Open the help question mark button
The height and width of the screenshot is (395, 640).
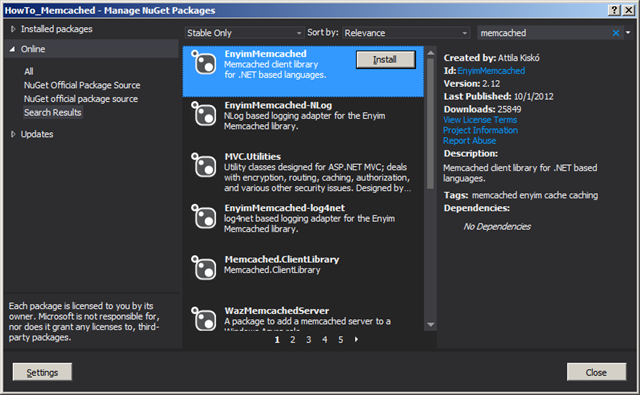click(x=614, y=10)
